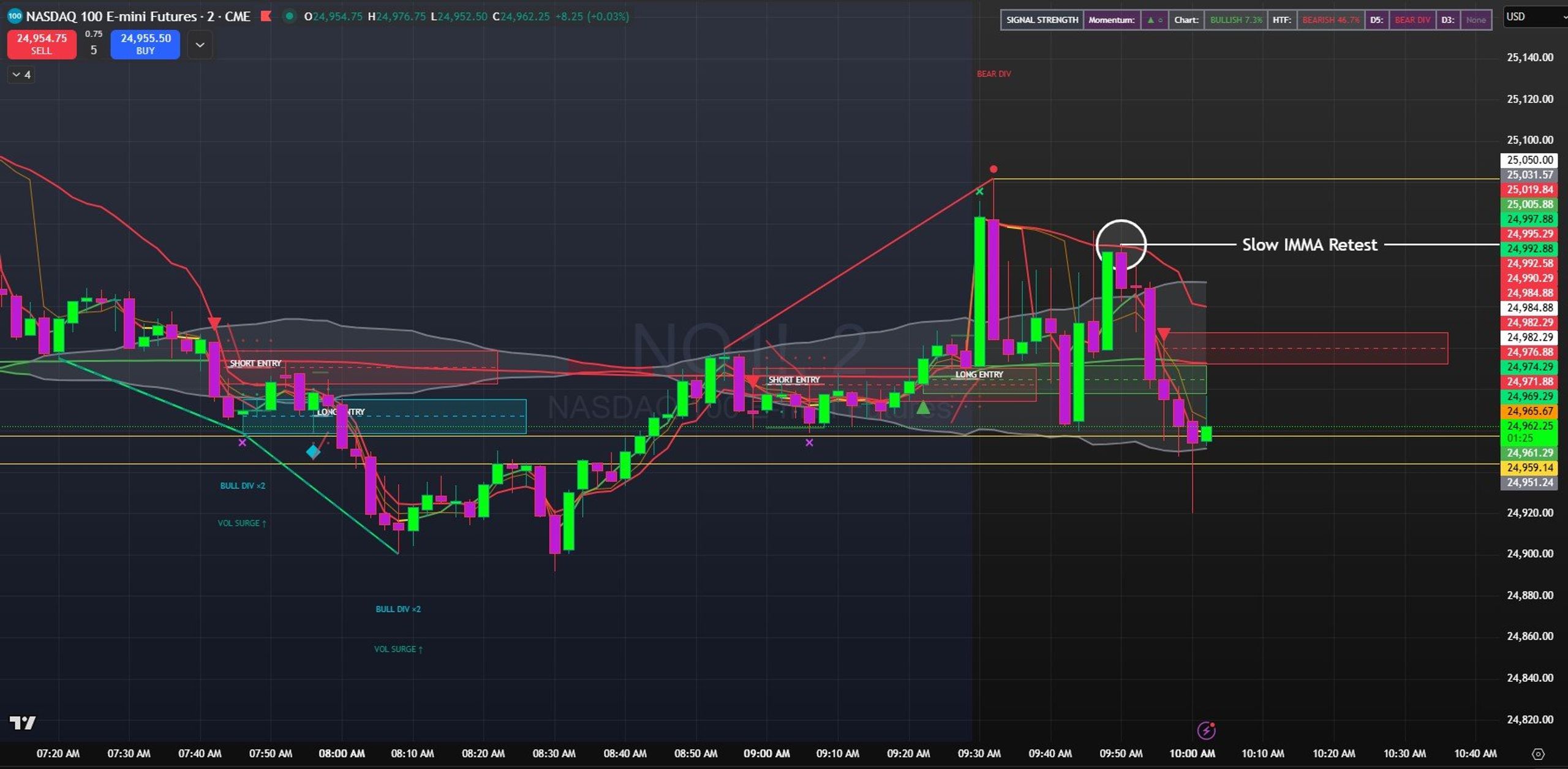Open the hexagon chart settings icon
This screenshot has height=769, width=1568.
point(1538,754)
